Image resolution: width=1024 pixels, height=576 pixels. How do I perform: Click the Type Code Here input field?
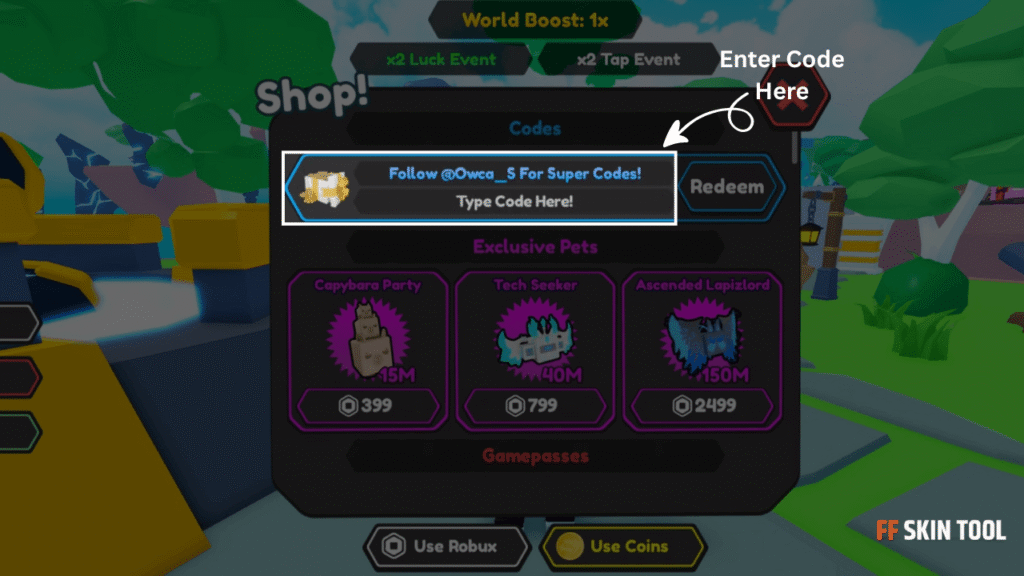[x=515, y=201]
